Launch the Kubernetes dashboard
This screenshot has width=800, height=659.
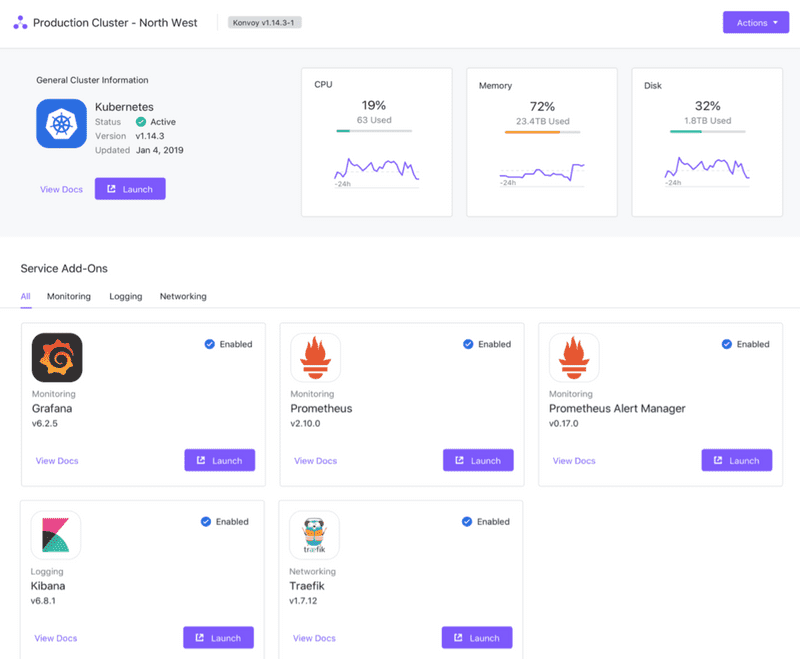pos(130,189)
